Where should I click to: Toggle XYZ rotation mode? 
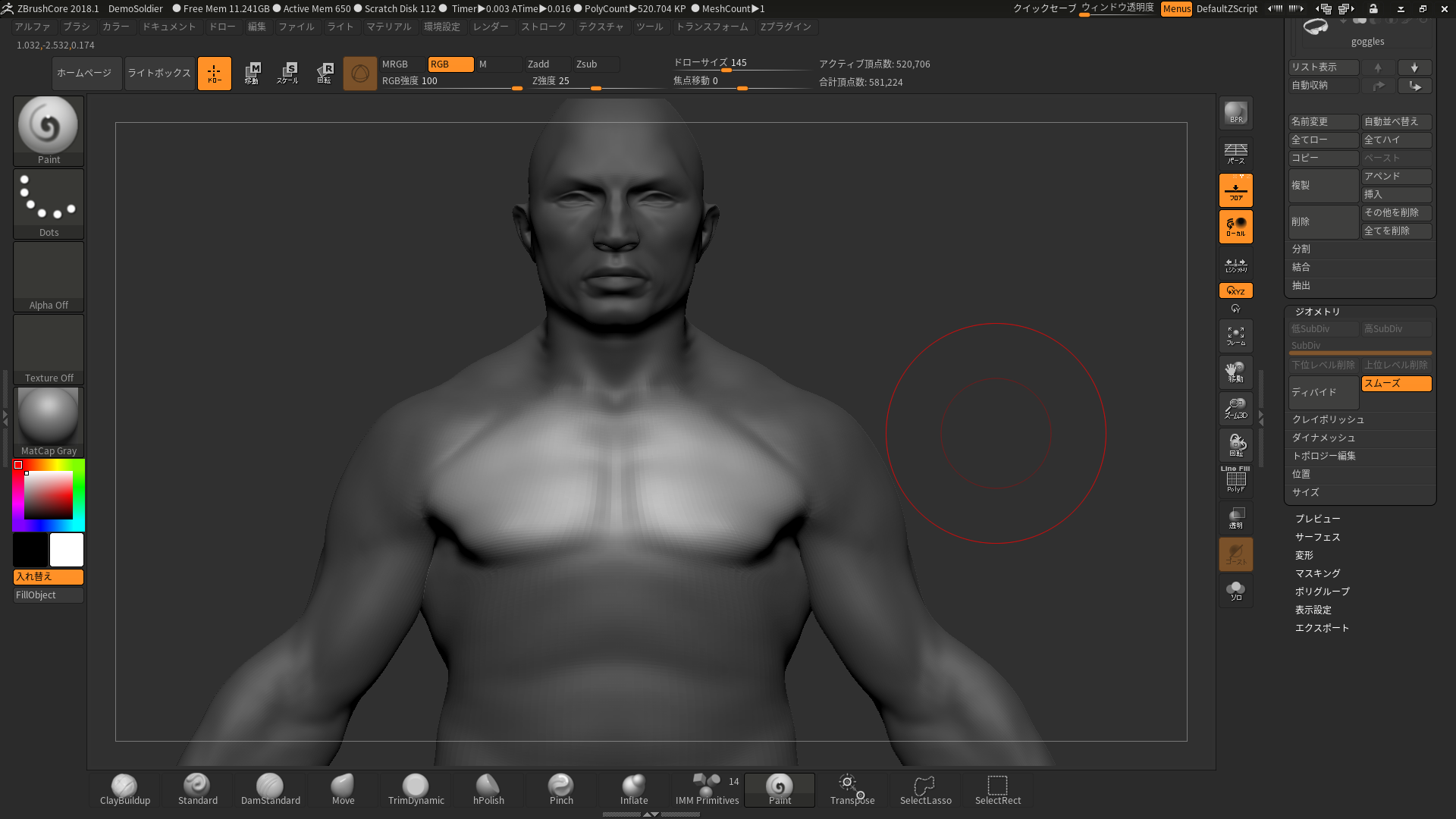(x=1236, y=290)
